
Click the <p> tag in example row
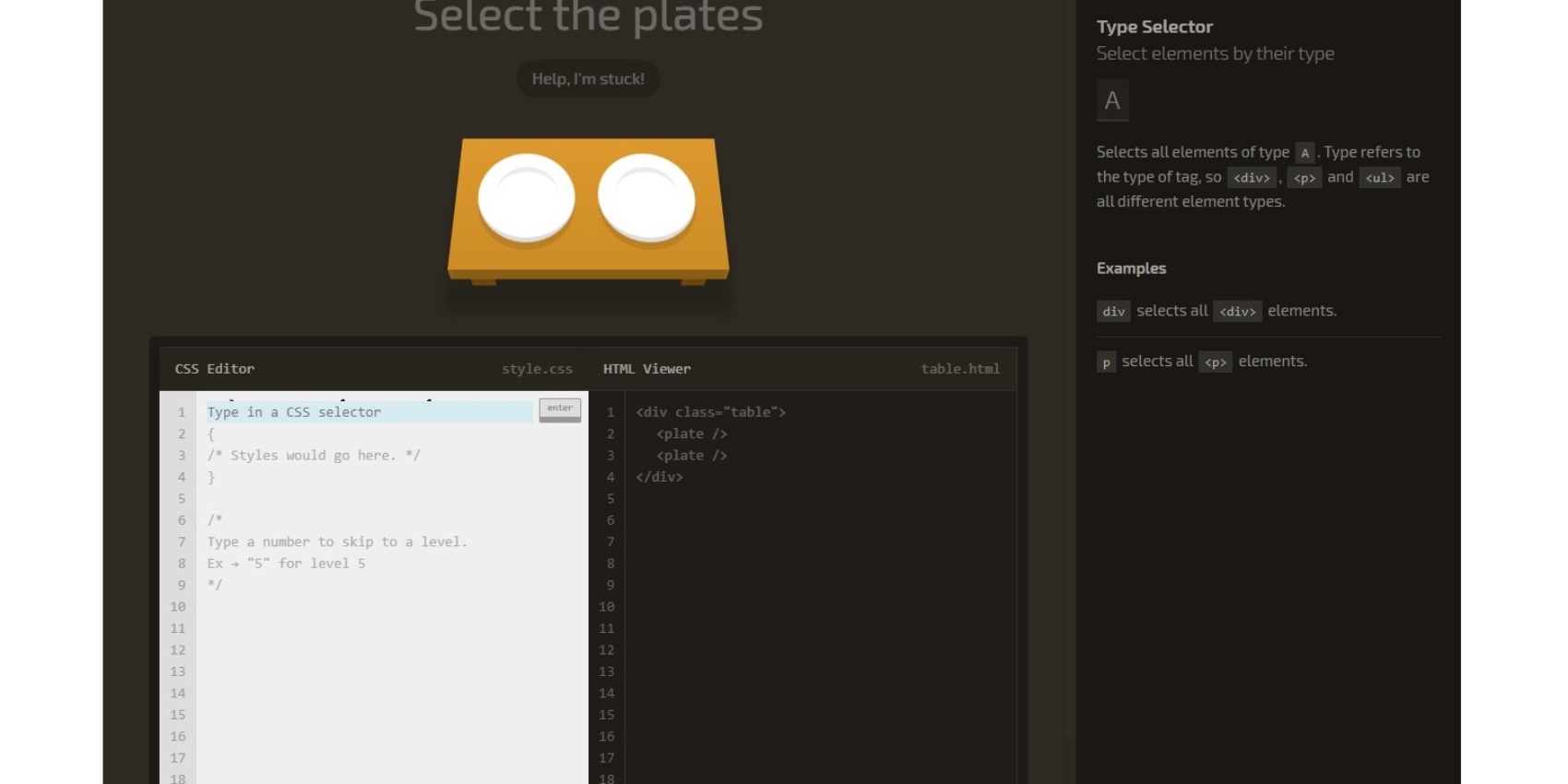tap(1216, 362)
